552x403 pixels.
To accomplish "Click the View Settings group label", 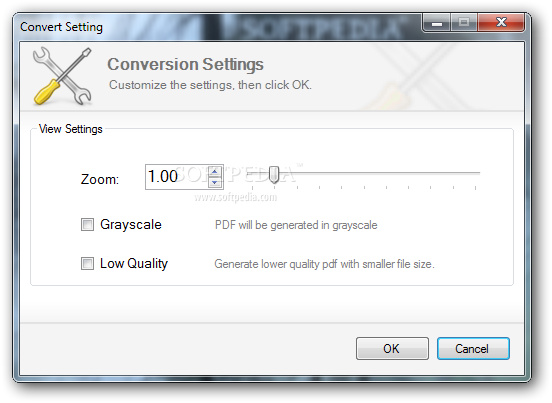I will (x=70, y=129).
